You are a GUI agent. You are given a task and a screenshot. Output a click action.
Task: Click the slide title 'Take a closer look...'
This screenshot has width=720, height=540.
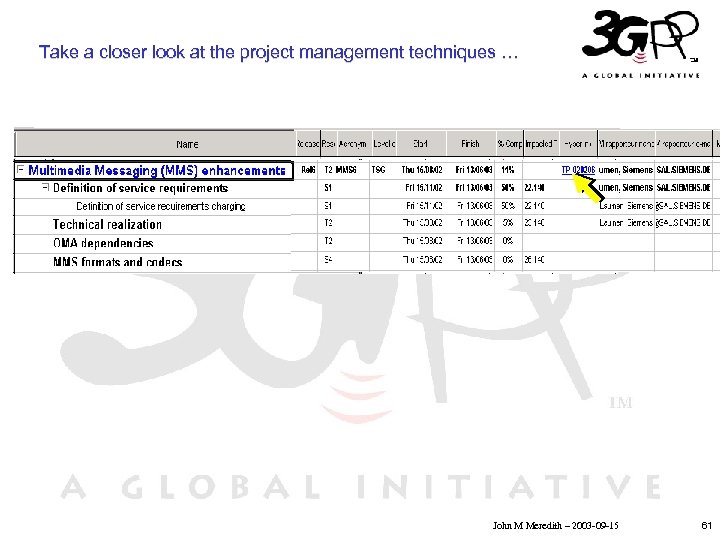[278, 52]
